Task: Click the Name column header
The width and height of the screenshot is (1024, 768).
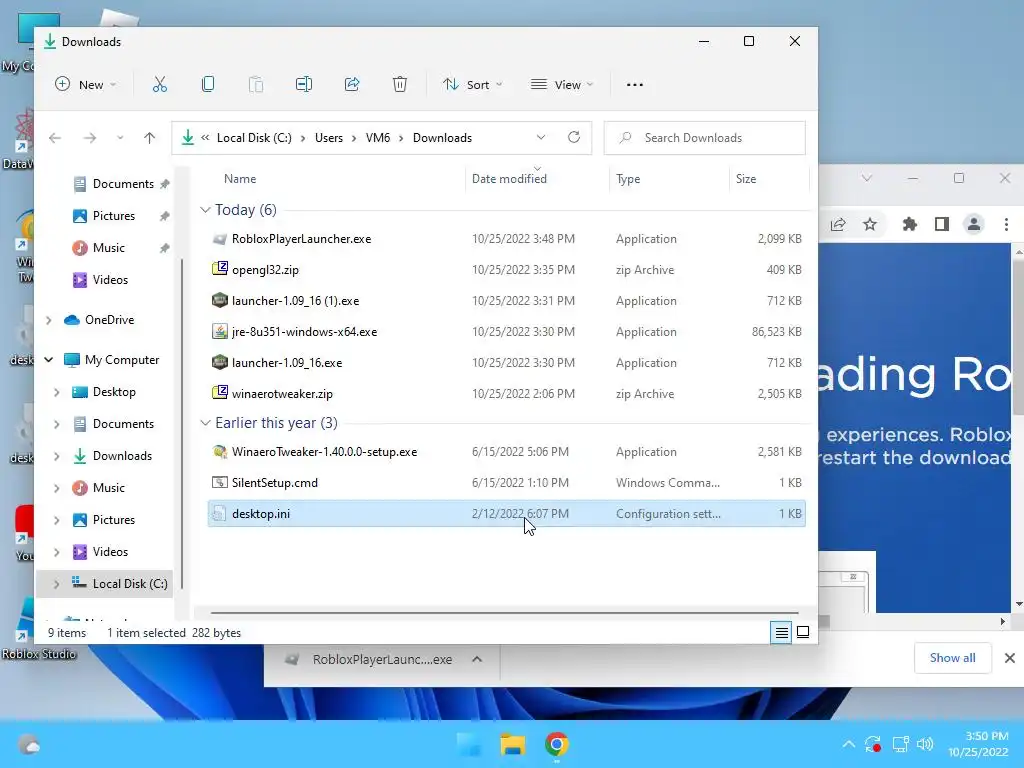Action: (x=240, y=179)
